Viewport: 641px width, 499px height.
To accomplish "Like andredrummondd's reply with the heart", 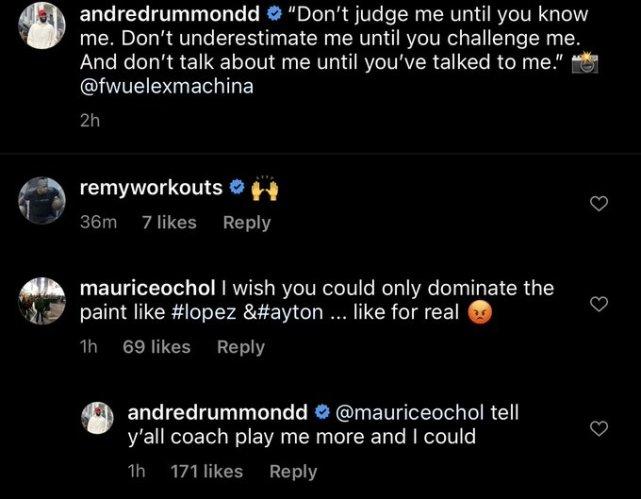I will [599, 428].
